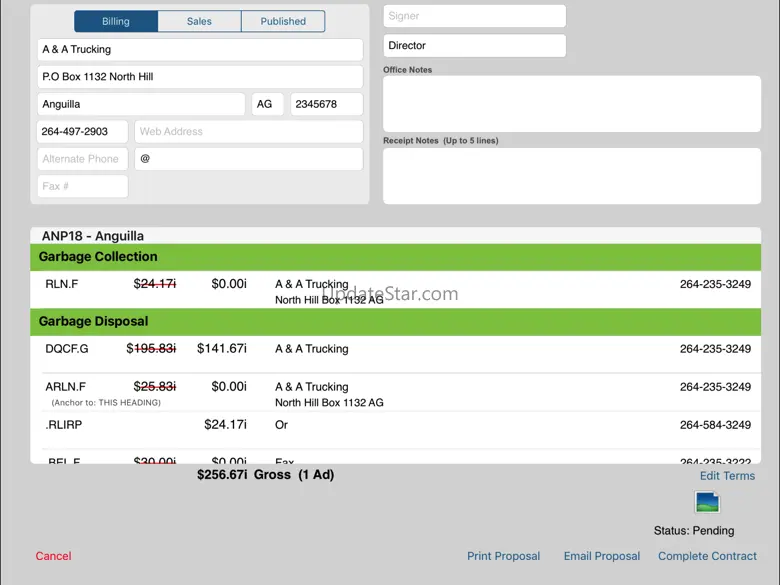Focus the Fax # field
This screenshot has height=585, width=780.
click(83, 187)
